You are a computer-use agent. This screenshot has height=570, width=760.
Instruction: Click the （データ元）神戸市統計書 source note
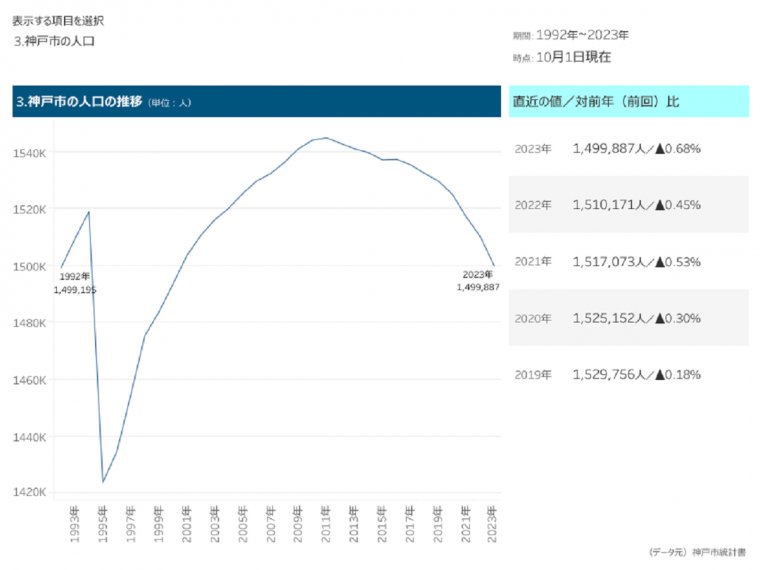pyautogui.click(x=697, y=552)
